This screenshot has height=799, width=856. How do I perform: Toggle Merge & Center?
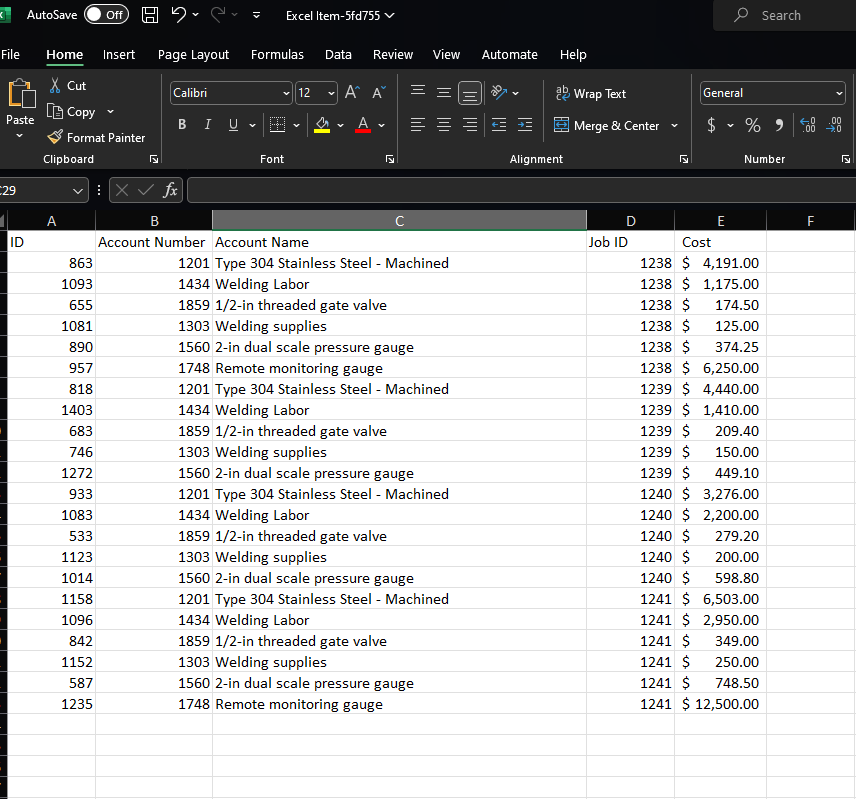click(x=608, y=125)
